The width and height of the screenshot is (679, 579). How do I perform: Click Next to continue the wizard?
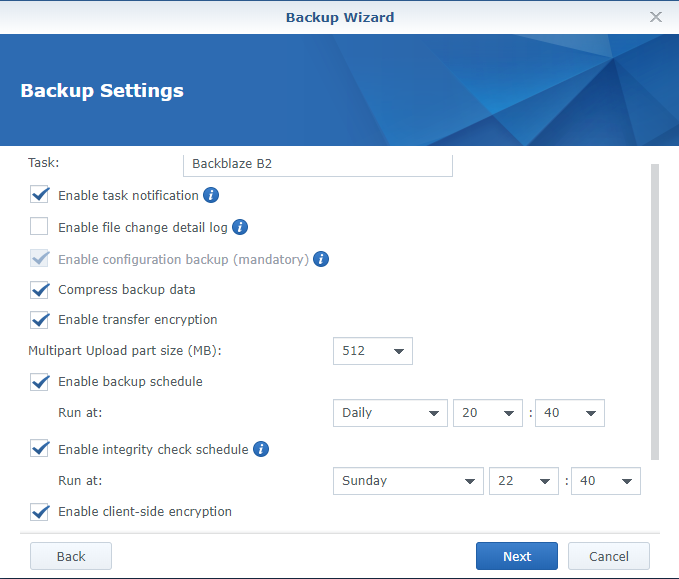point(516,556)
